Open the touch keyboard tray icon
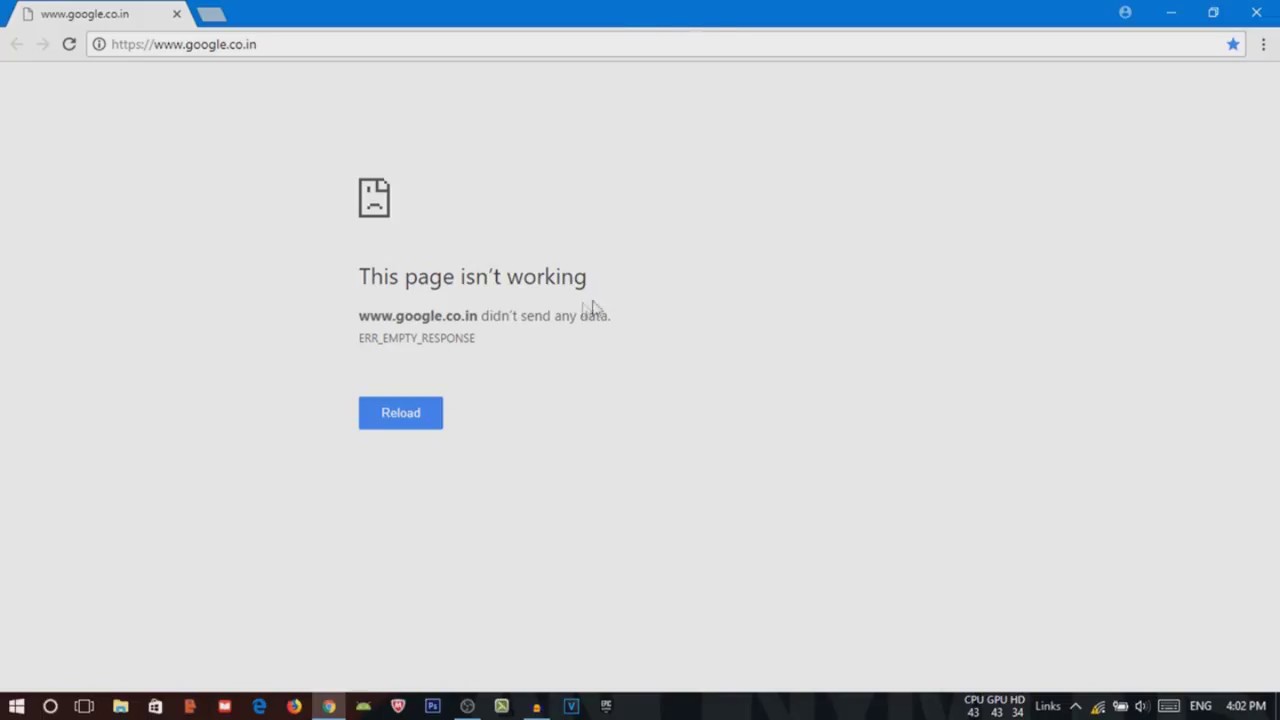The height and width of the screenshot is (720, 1280). (1168, 706)
